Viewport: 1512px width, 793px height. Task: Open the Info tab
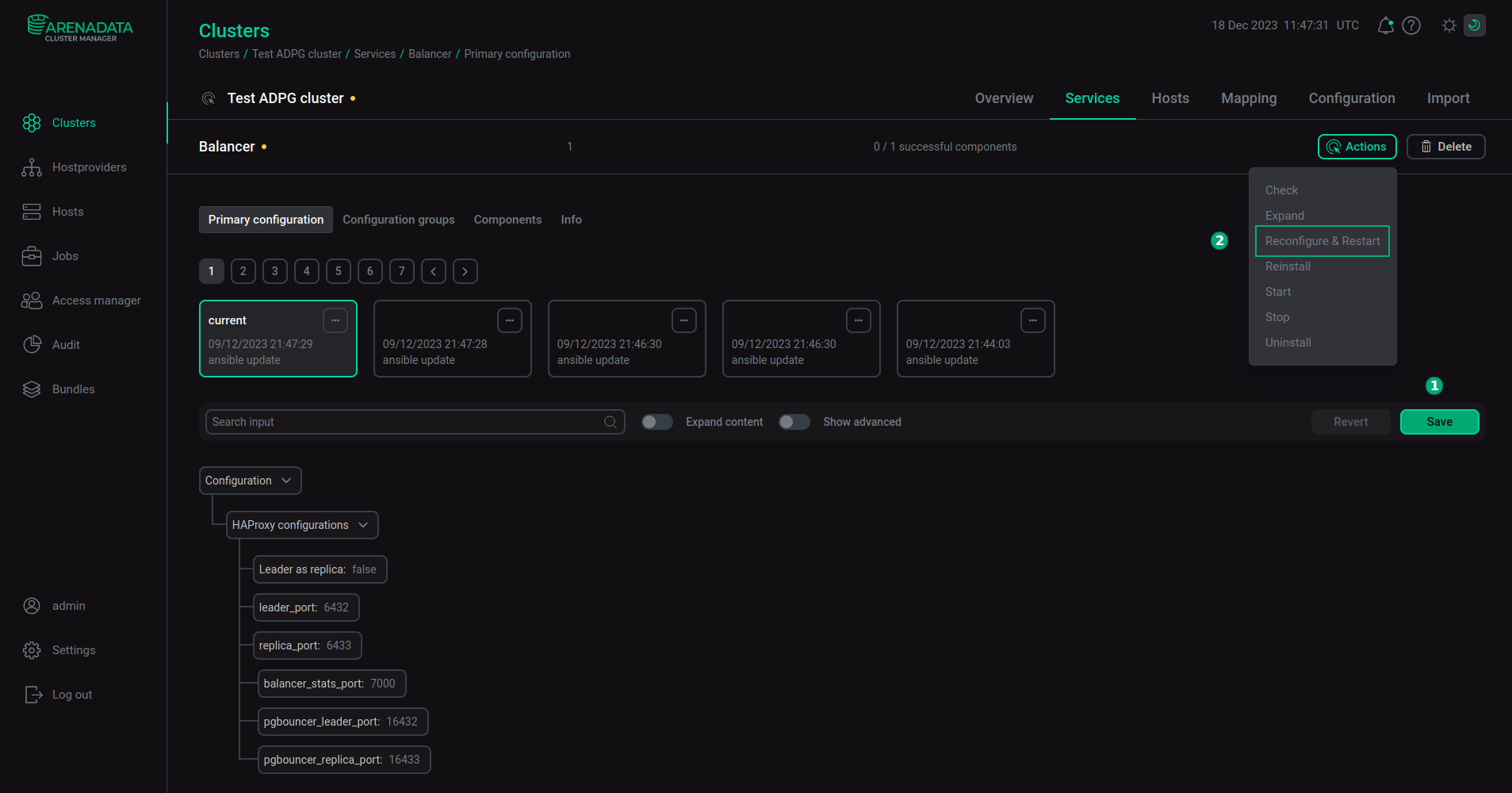[571, 220]
